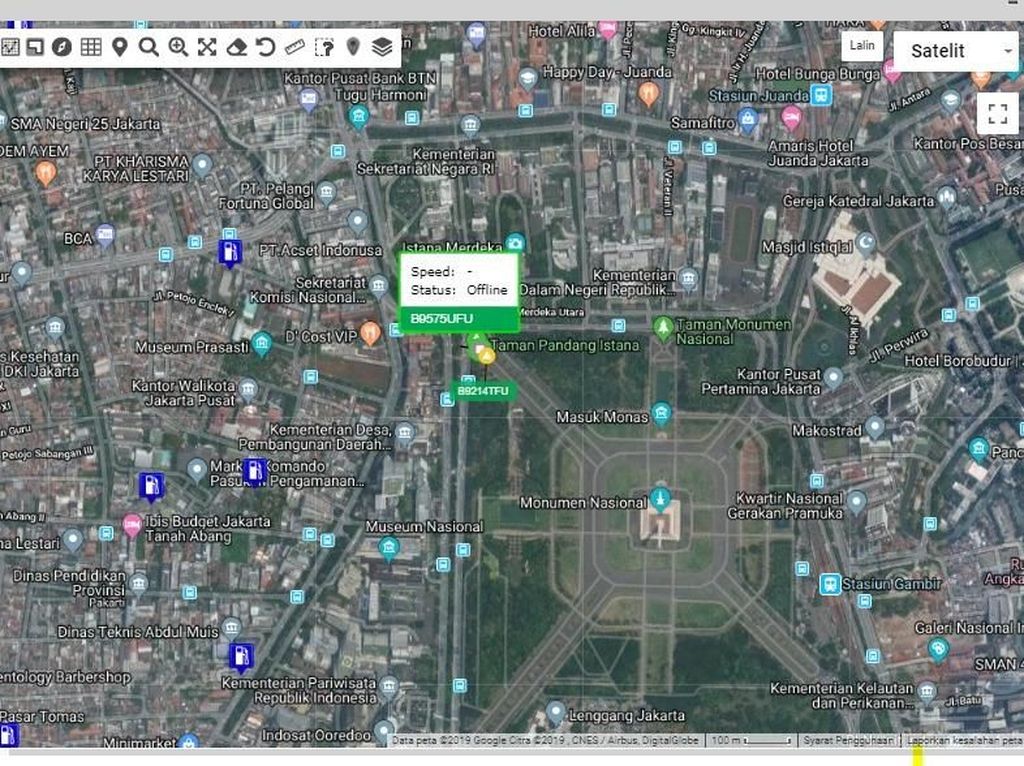This screenshot has height=766, width=1024.
Task: Click the fit-to-extent arrows icon
Action: pos(207,46)
